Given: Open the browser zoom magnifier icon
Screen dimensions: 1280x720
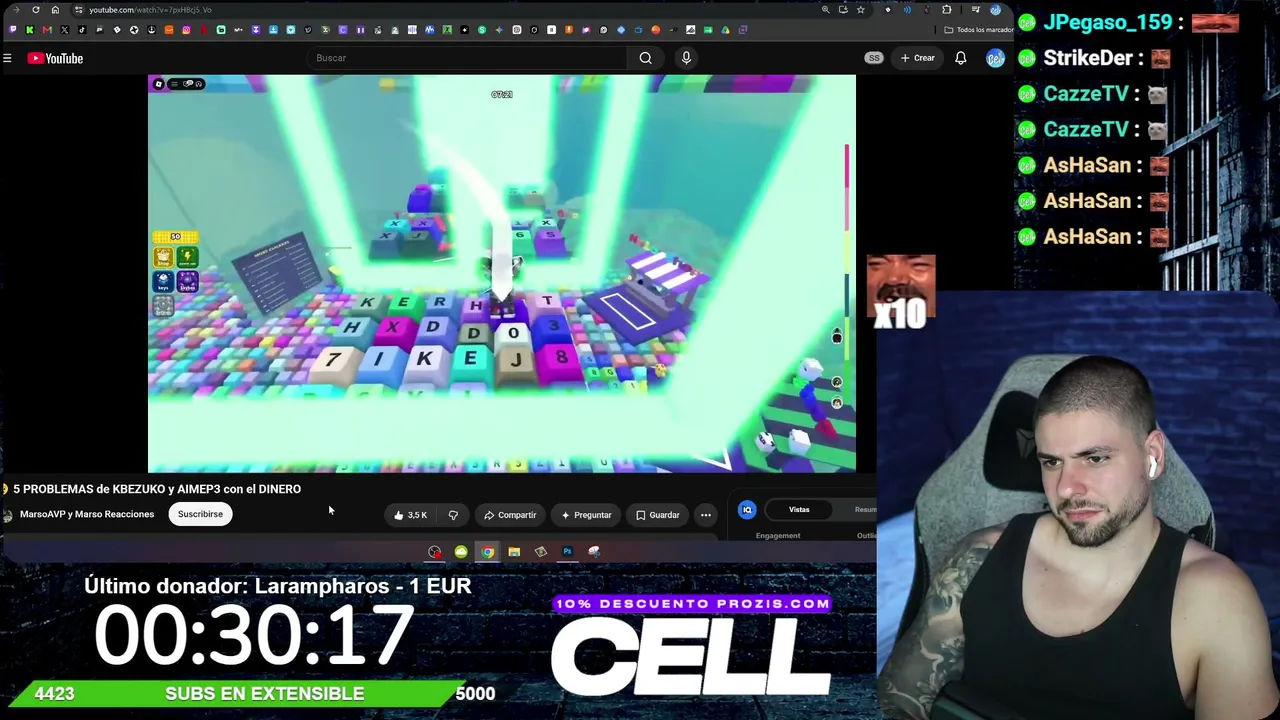Looking at the screenshot, I should click(825, 10).
